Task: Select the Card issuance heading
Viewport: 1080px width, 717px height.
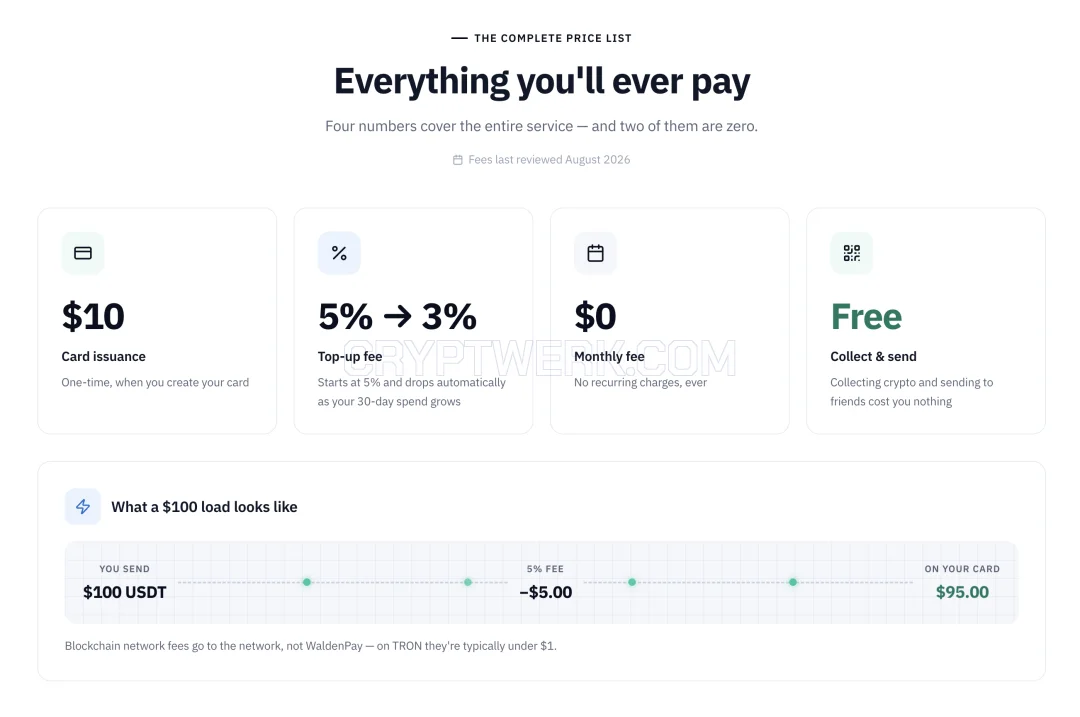Action: (103, 357)
